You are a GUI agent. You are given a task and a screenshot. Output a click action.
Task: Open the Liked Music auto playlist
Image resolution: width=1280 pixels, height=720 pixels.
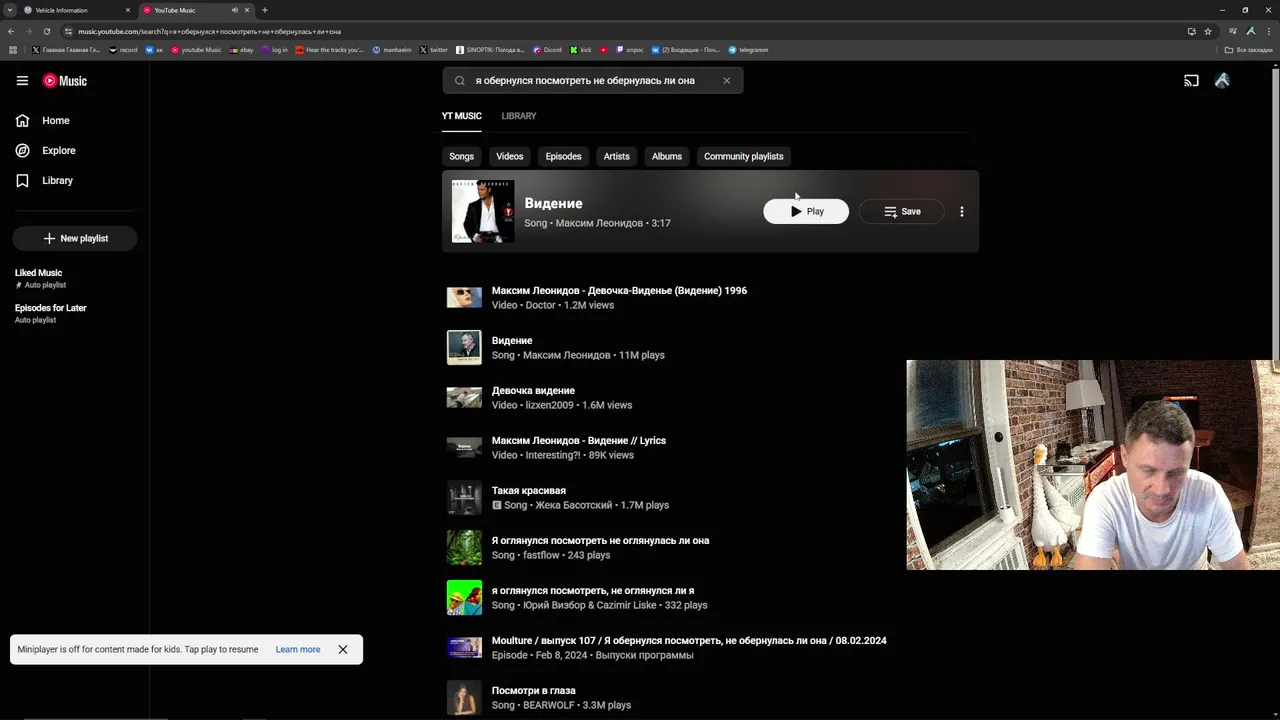pos(39,279)
